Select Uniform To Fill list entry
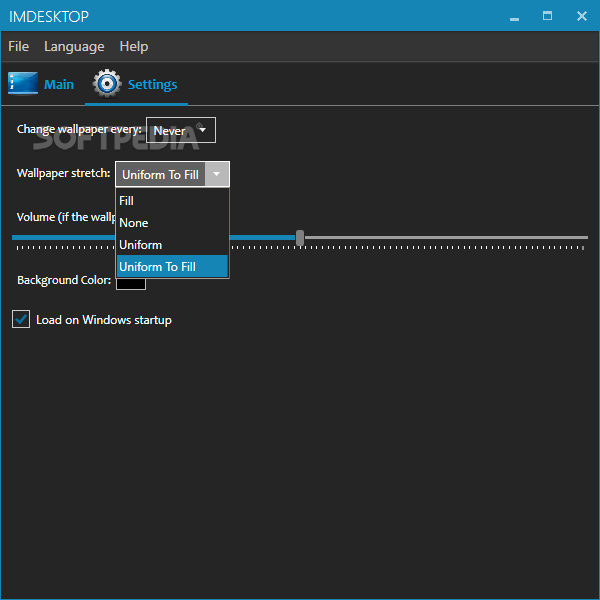 click(x=172, y=266)
